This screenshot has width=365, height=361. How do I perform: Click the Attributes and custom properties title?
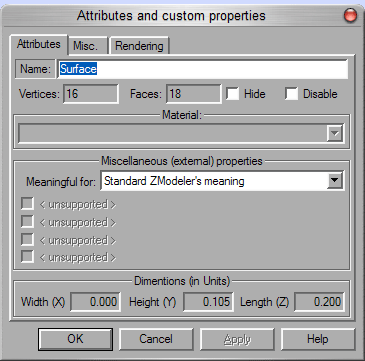coord(171,16)
